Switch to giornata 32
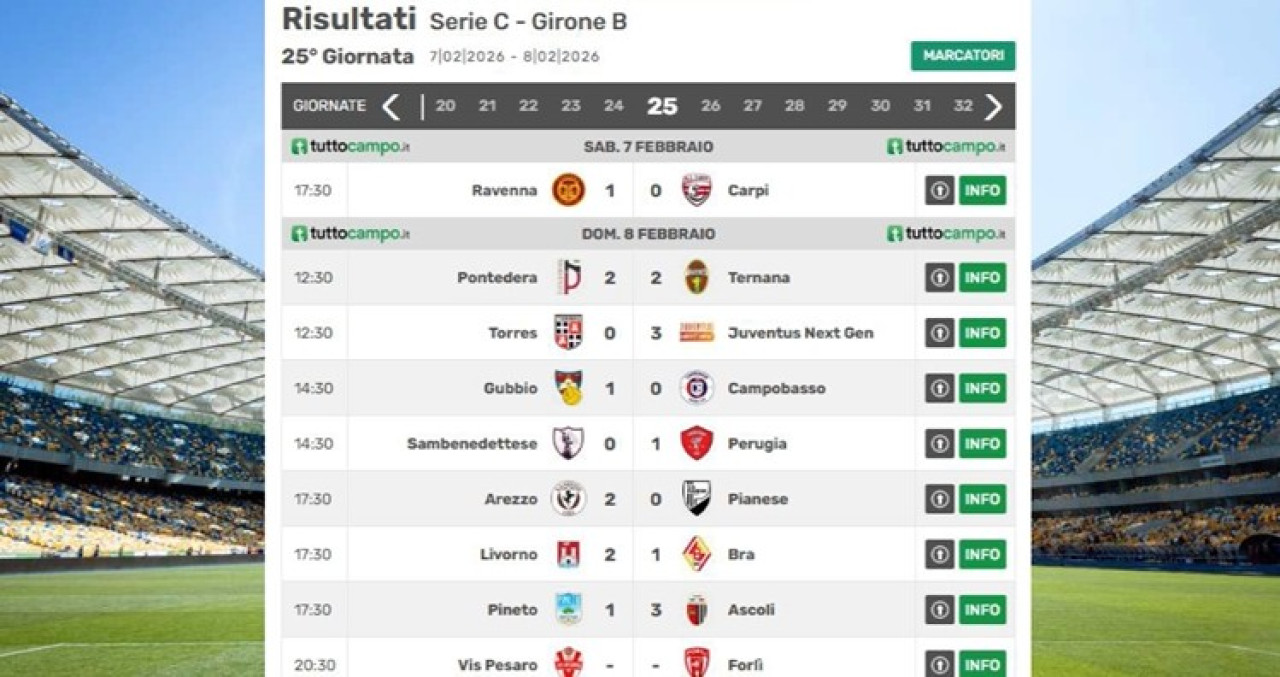 [962, 106]
